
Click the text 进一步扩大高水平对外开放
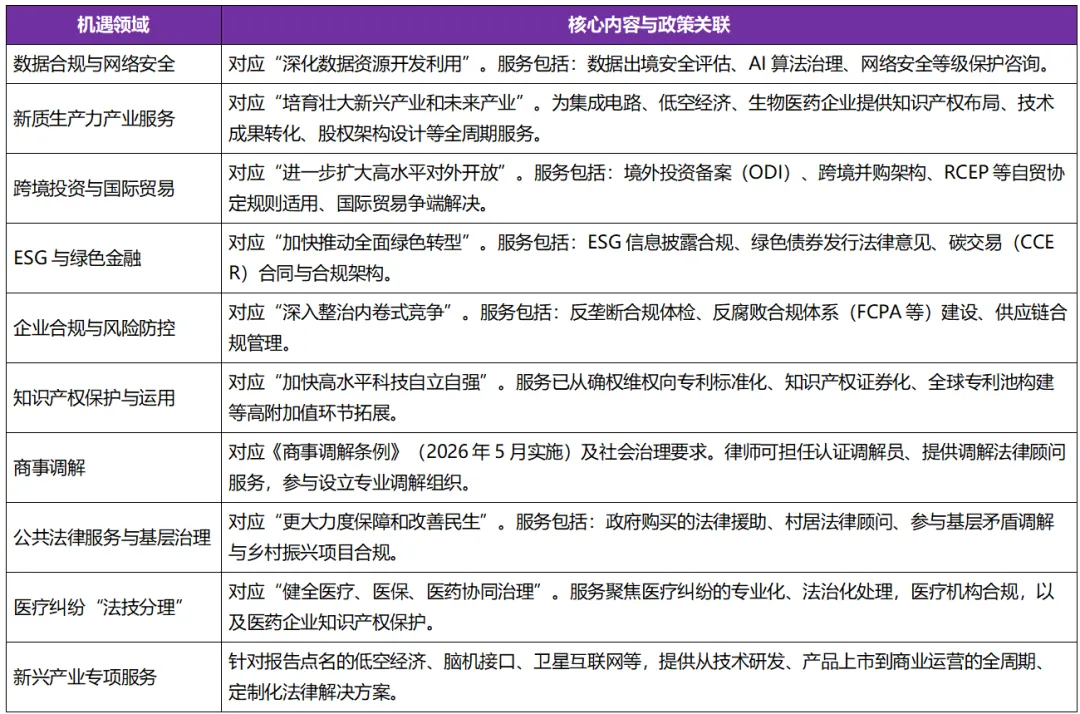click(390, 172)
